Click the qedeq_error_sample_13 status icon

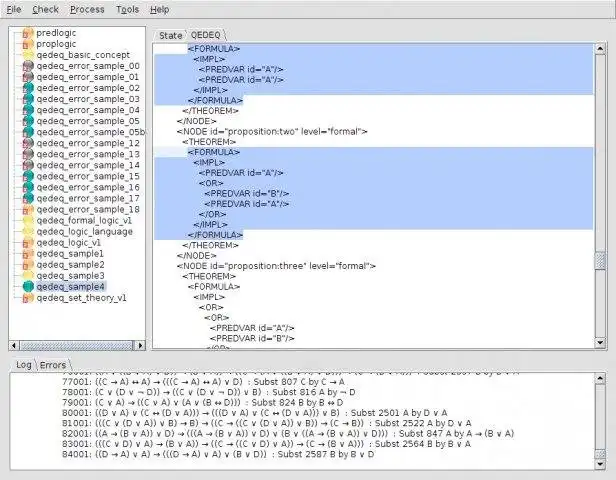coord(28,154)
